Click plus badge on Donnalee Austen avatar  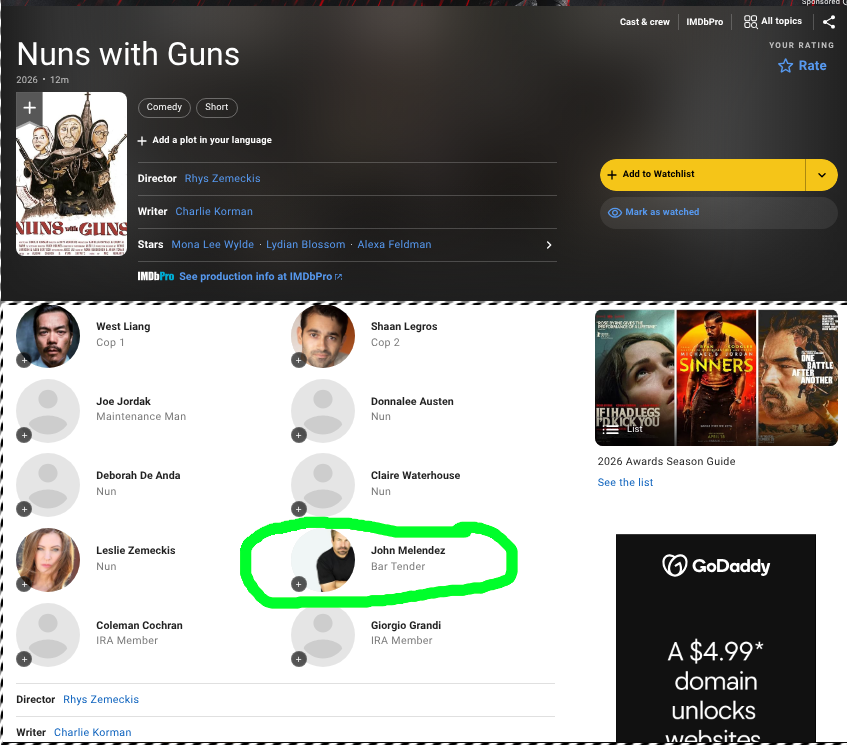[299, 435]
